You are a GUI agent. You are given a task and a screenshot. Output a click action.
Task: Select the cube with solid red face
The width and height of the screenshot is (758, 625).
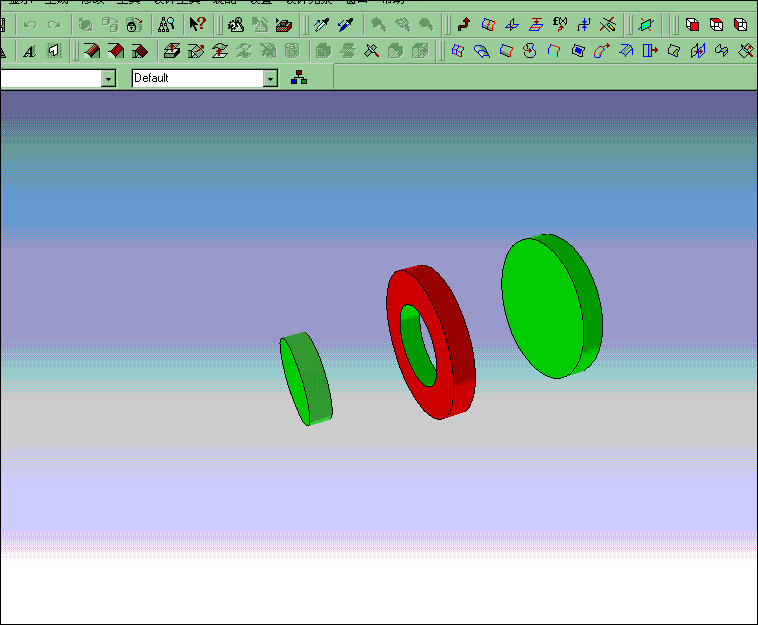click(692, 24)
